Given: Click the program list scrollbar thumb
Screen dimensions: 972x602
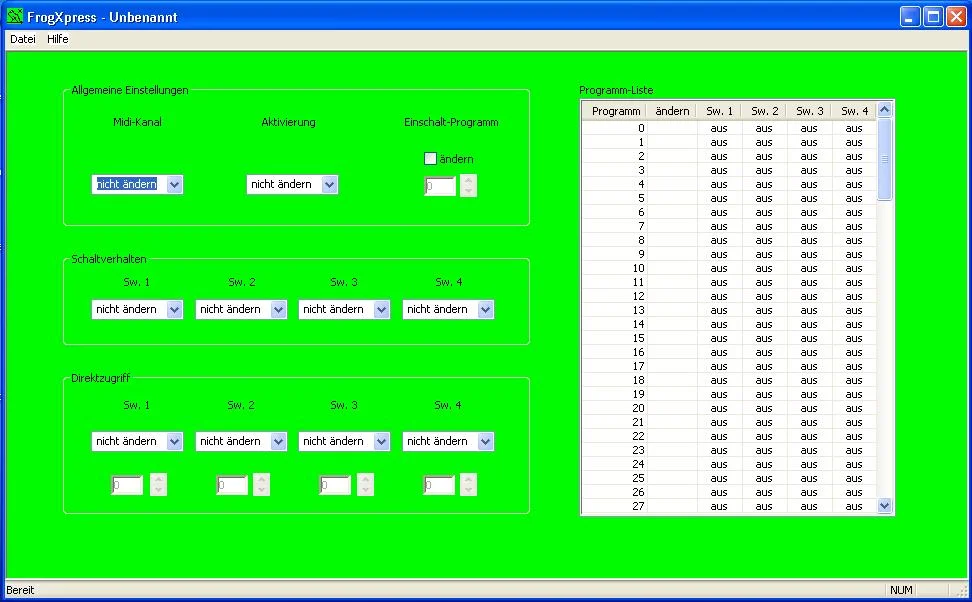Looking at the screenshot, I should coord(885,159).
